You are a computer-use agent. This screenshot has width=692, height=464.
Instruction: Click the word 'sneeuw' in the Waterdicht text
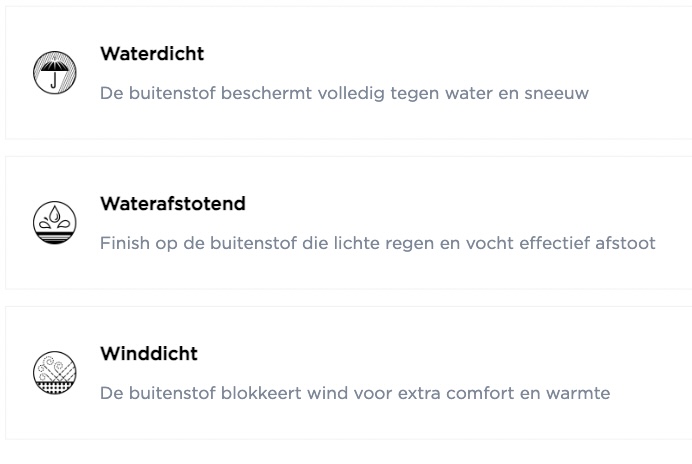pyautogui.click(x=559, y=94)
